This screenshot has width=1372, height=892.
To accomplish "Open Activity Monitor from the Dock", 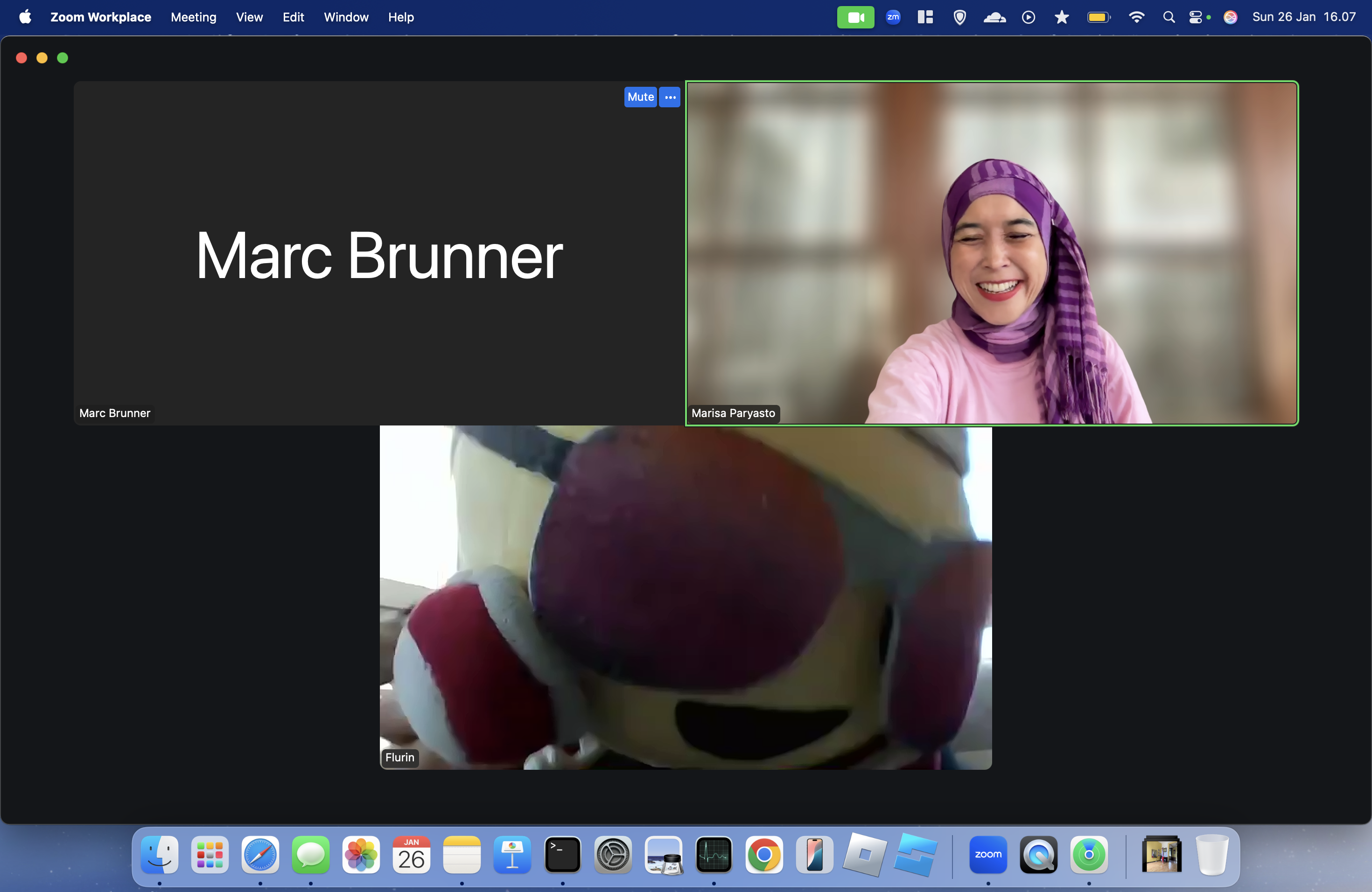I will [x=714, y=855].
